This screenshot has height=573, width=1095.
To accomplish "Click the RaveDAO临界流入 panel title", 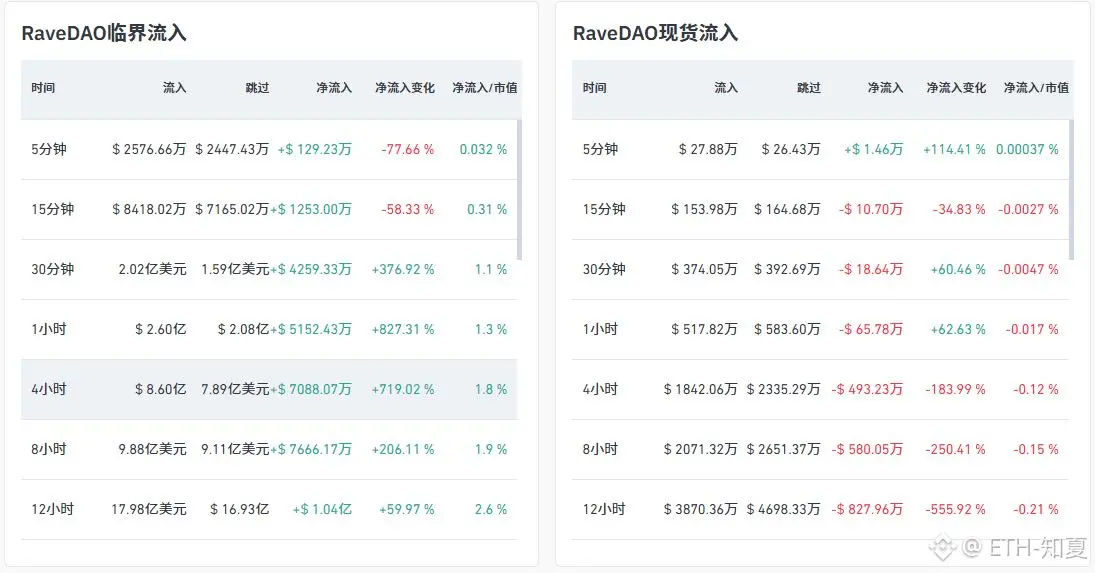I will click(104, 34).
